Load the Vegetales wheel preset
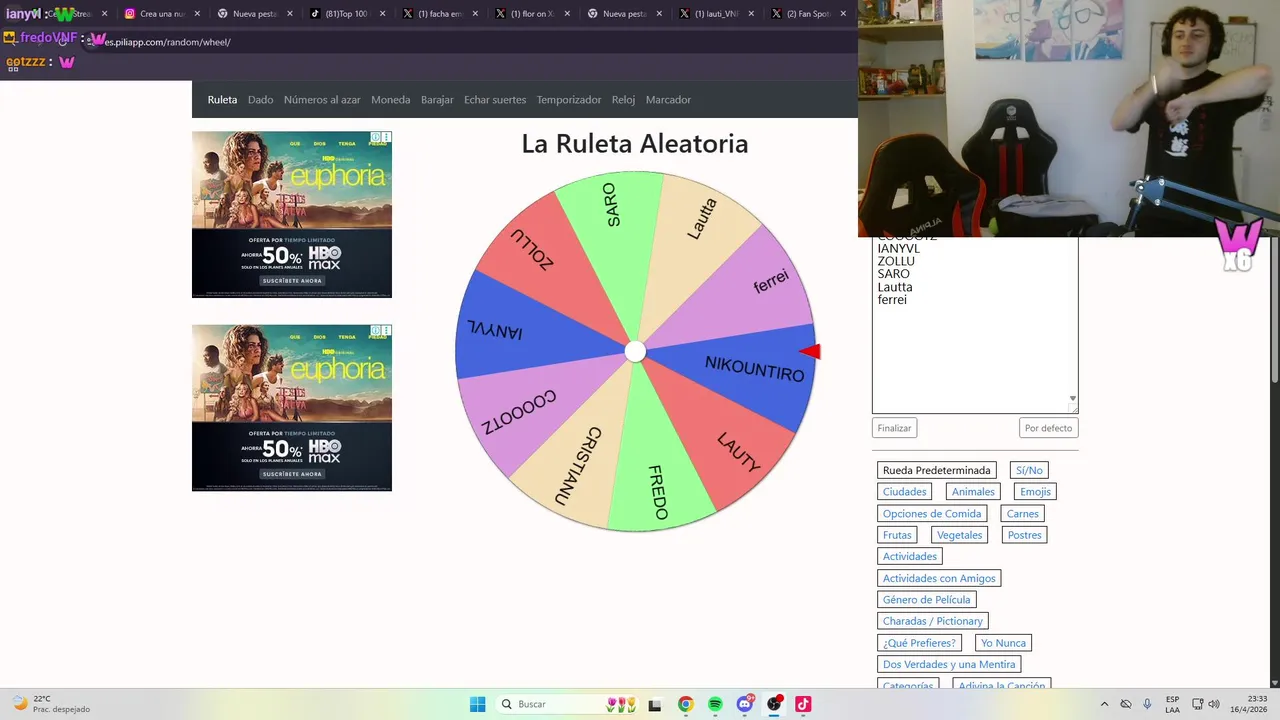This screenshot has height=720, width=1280. 959,535
